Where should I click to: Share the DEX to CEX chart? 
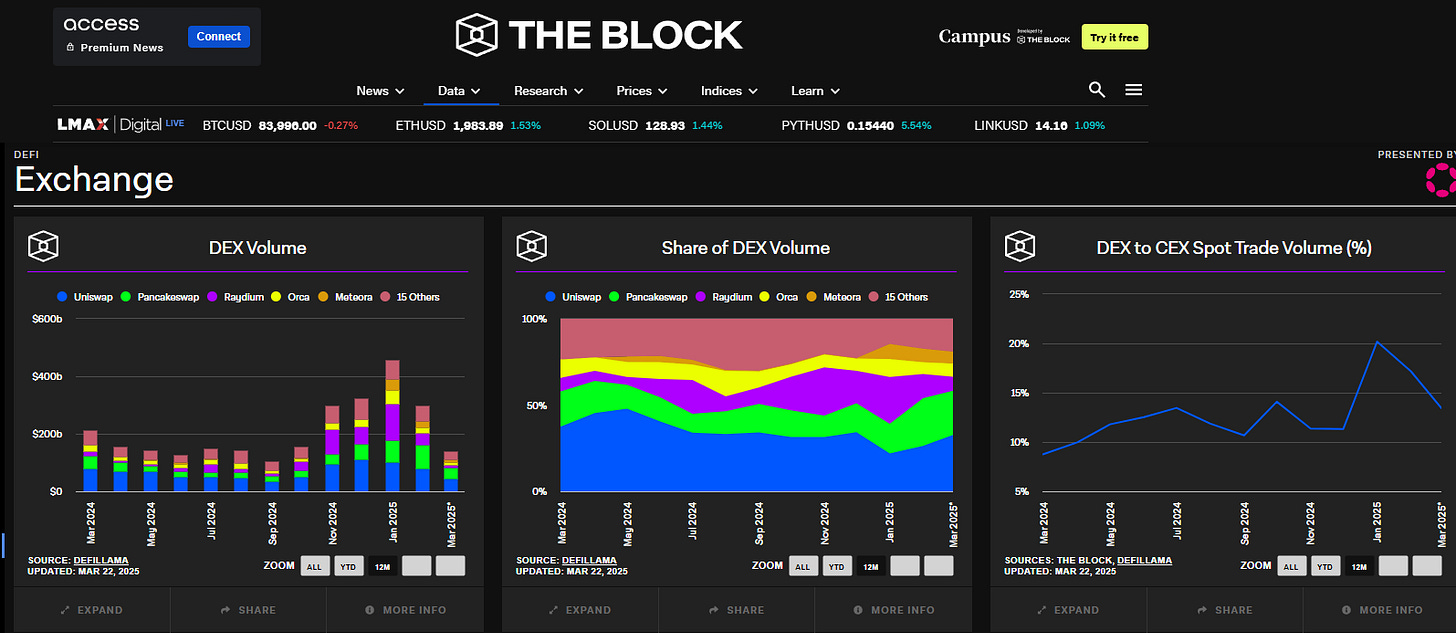[1224, 610]
